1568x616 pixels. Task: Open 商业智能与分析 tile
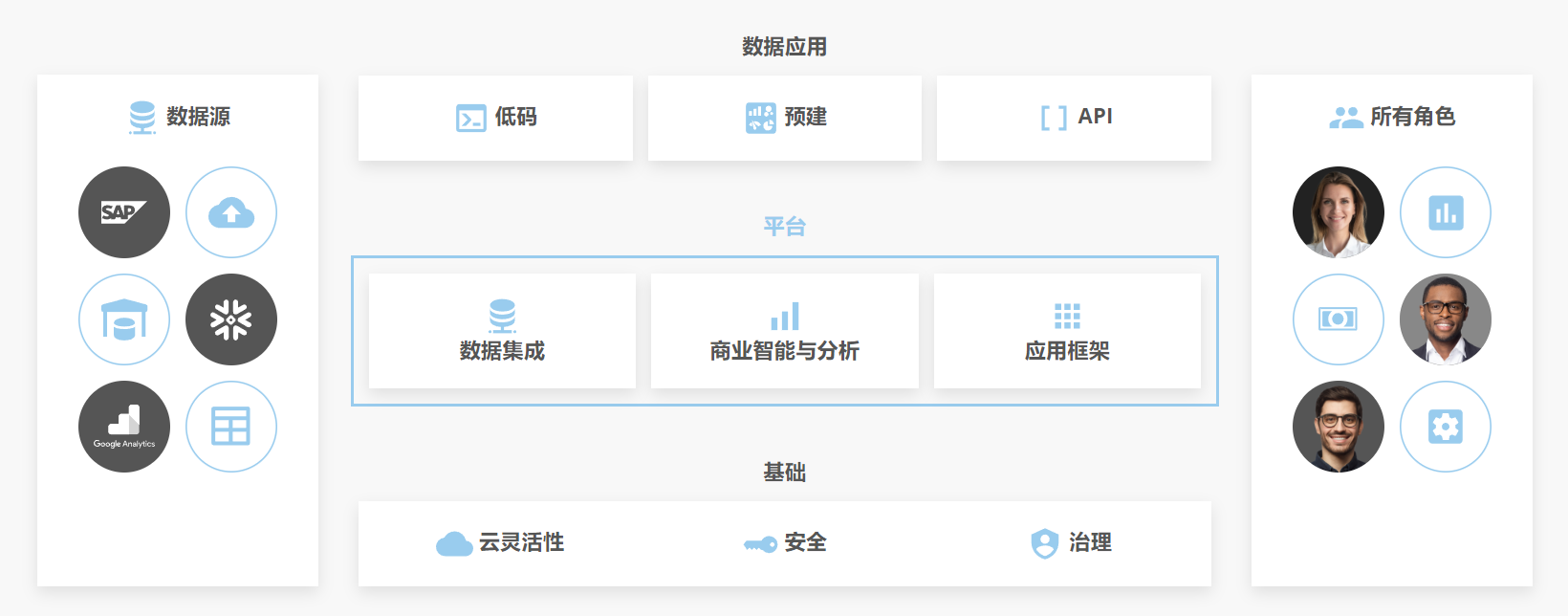(x=785, y=331)
